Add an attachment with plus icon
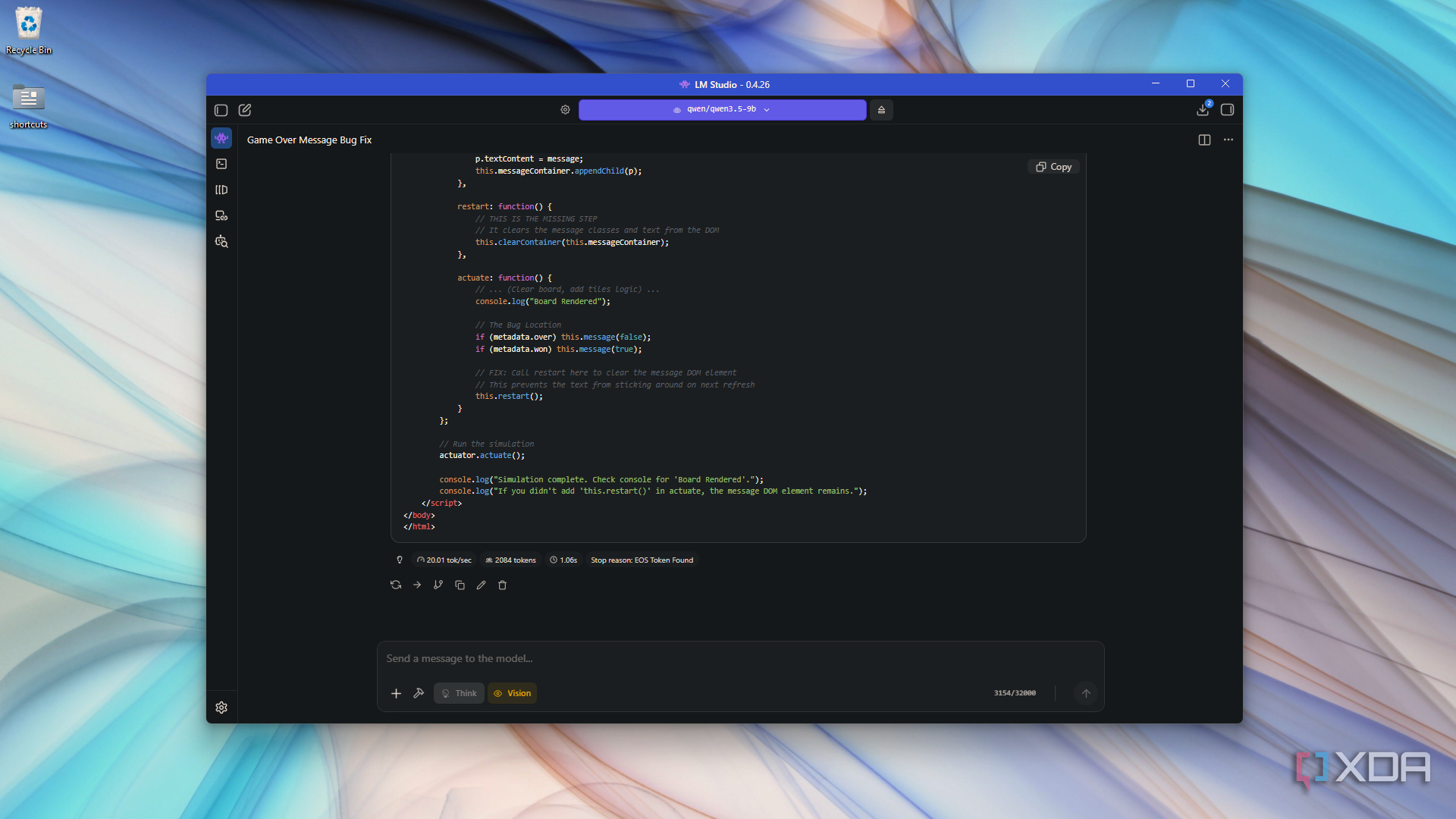 pyautogui.click(x=396, y=693)
